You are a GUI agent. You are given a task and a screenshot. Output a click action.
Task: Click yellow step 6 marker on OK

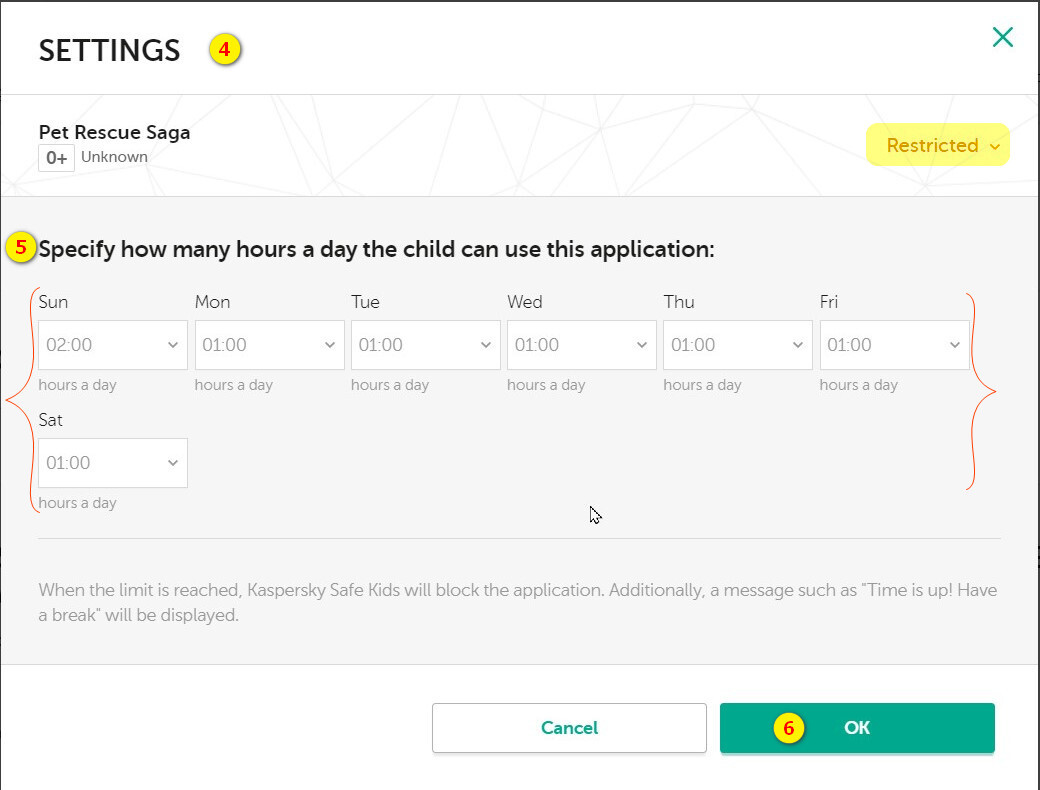click(788, 728)
